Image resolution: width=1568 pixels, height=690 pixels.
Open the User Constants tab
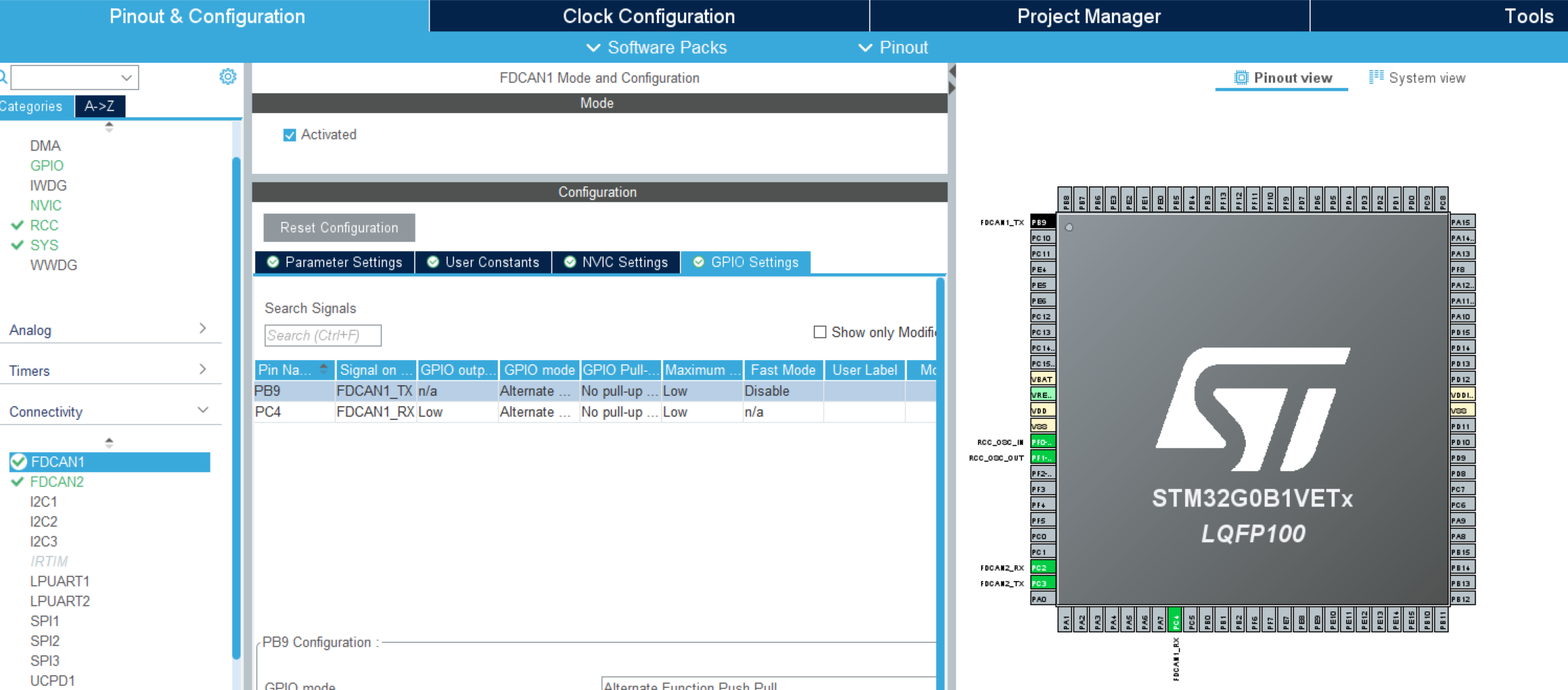483,262
